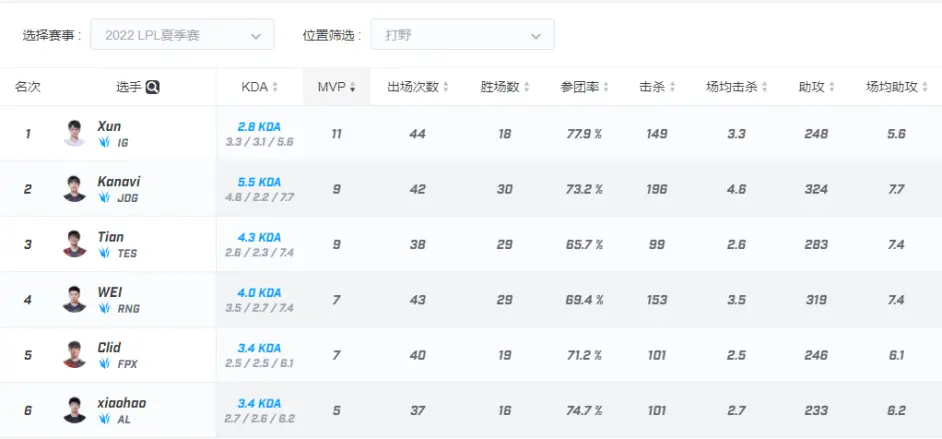Click the 2.7 / 2.6 / 6.2 stat line
Screen dimensions: 942x439
tap(260, 419)
